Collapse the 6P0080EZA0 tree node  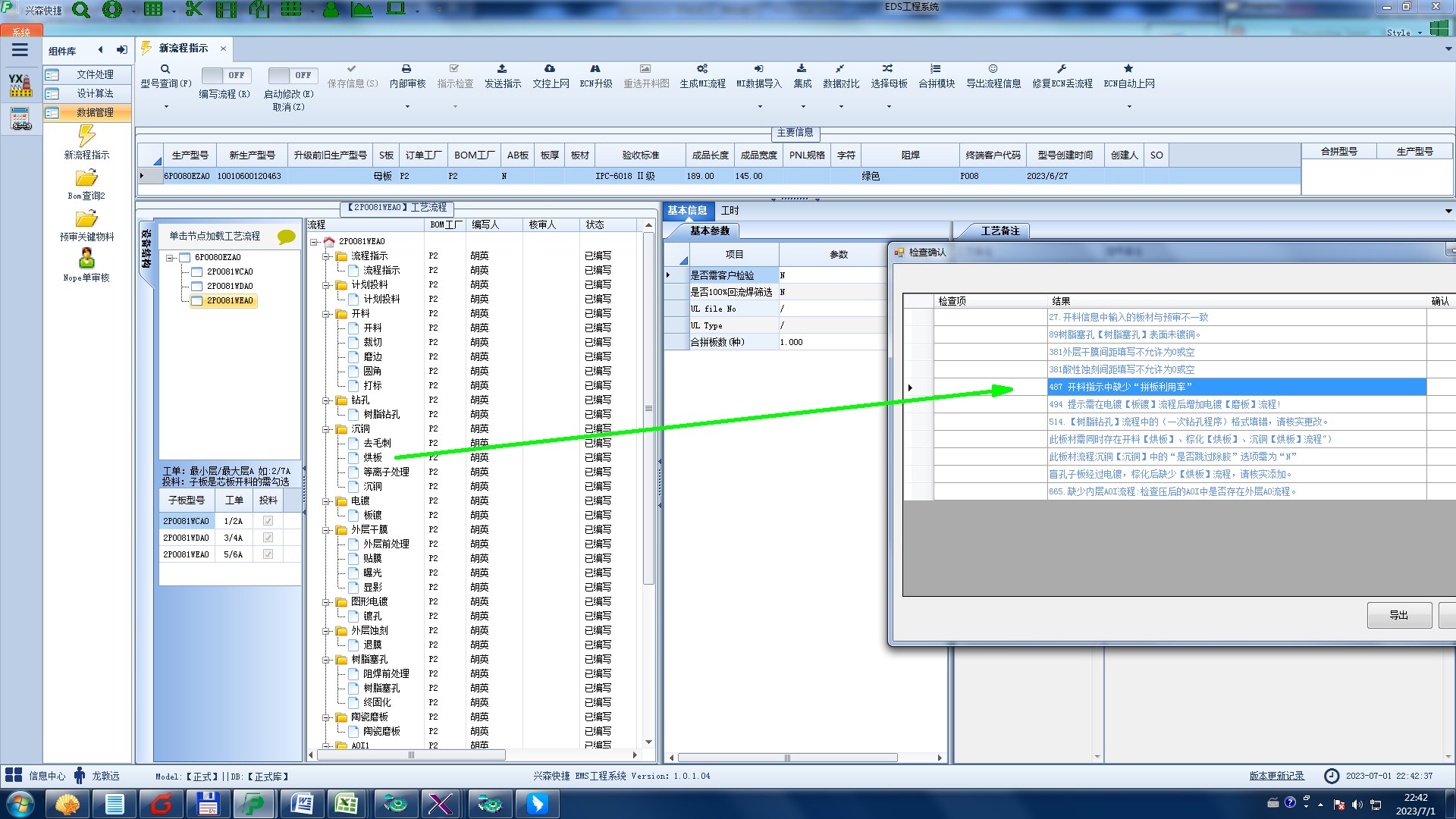pyautogui.click(x=171, y=258)
